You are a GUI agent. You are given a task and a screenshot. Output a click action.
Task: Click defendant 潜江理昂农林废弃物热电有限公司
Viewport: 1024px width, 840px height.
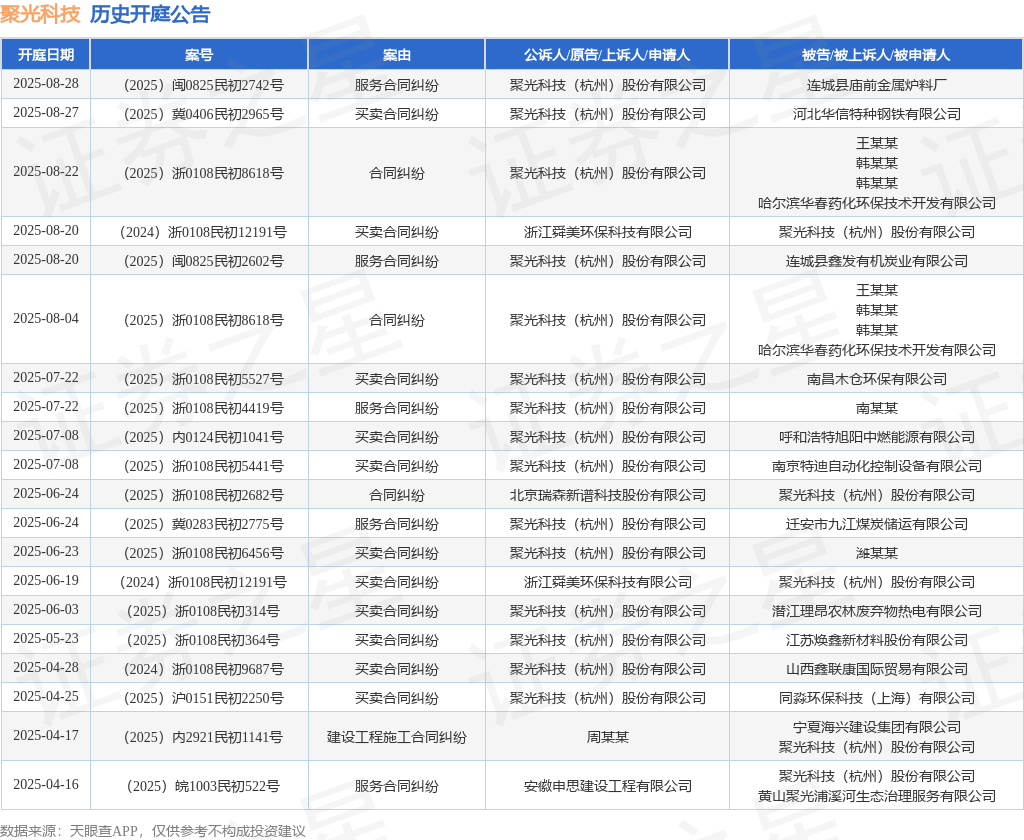coord(876,611)
